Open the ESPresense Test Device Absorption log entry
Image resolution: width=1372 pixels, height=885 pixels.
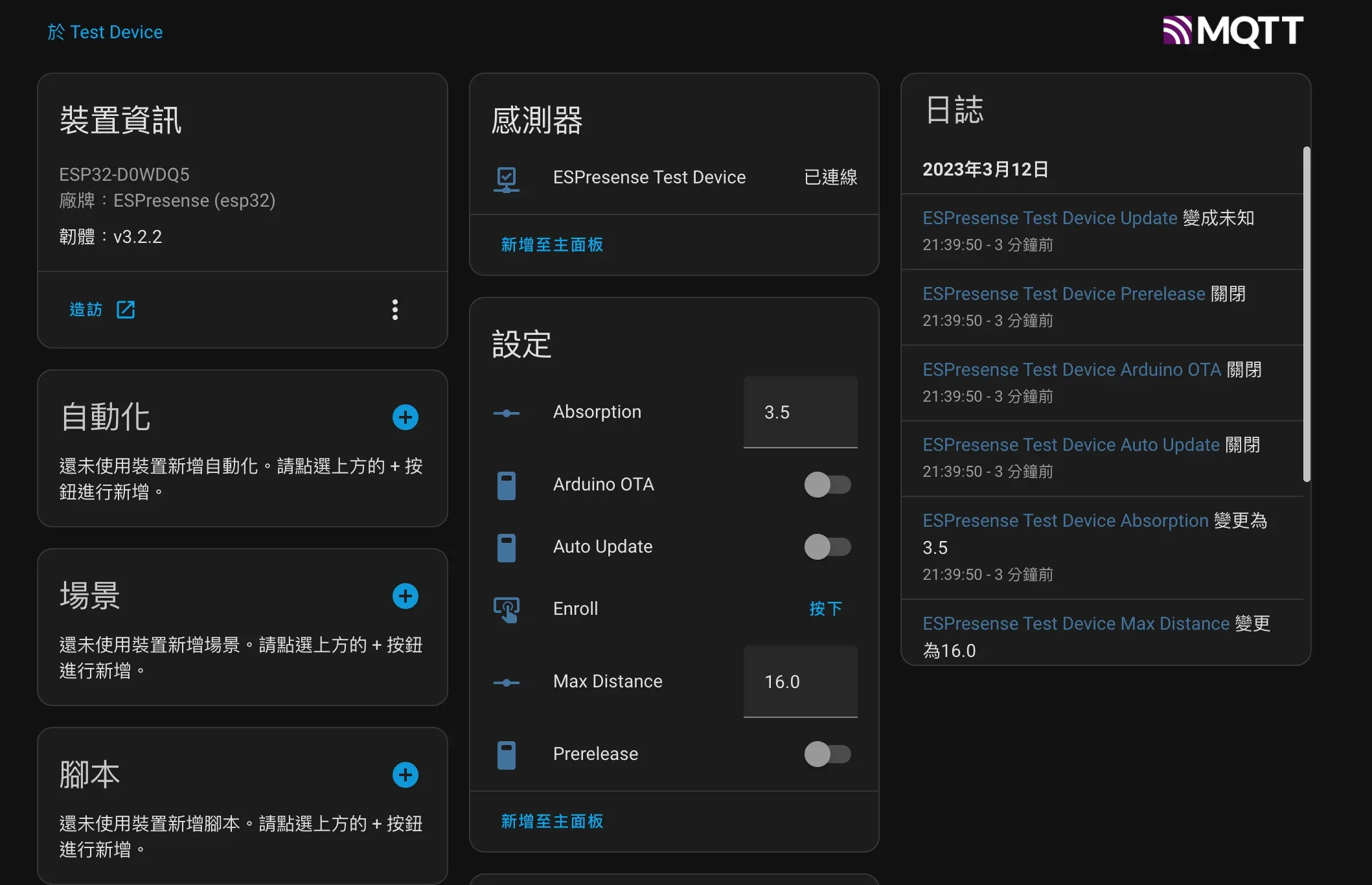click(1065, 520)
